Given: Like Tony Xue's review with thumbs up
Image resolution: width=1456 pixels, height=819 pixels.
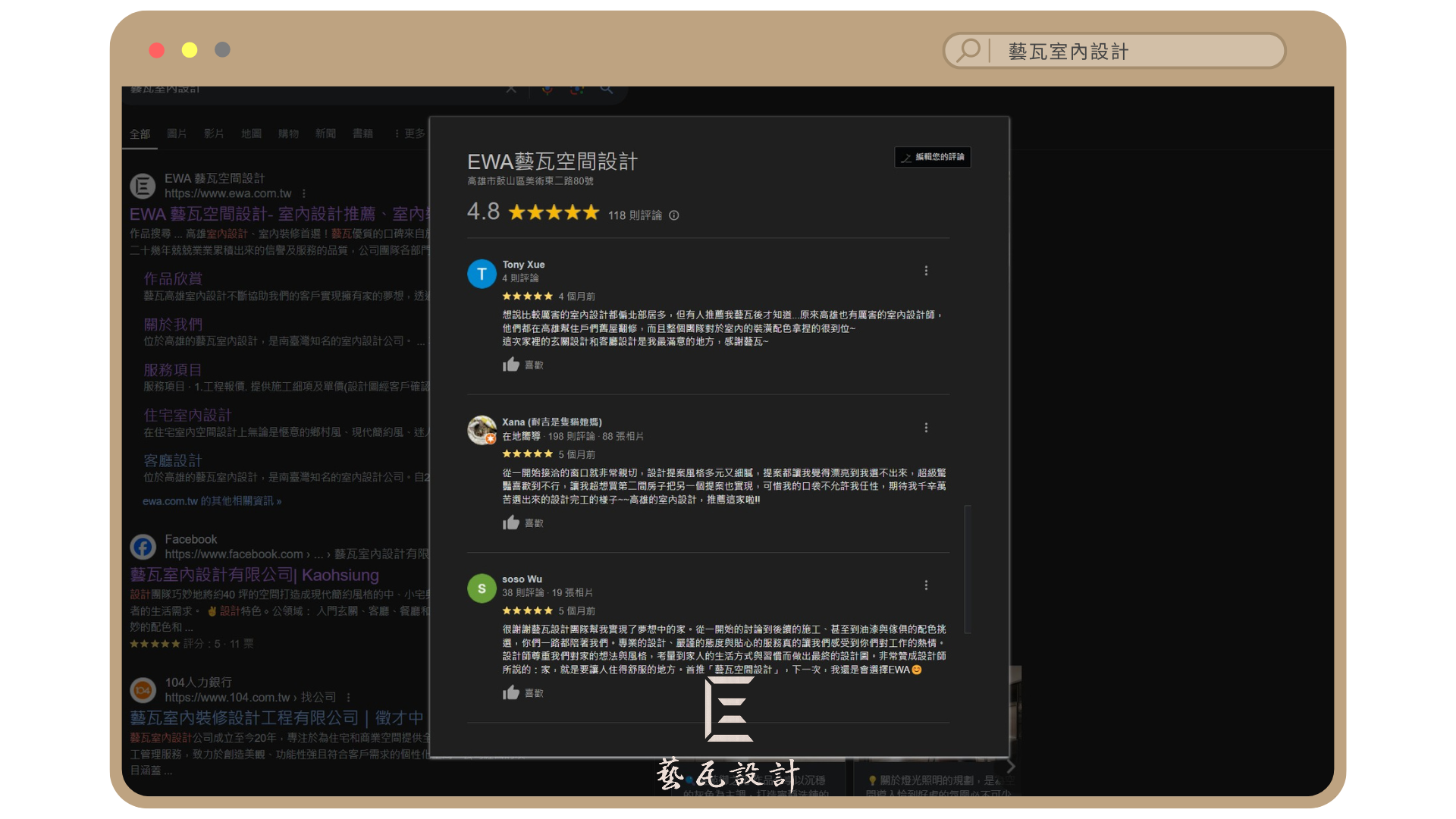Looking at the screenshot, I should pyautogui.click(x=511, y=365).
